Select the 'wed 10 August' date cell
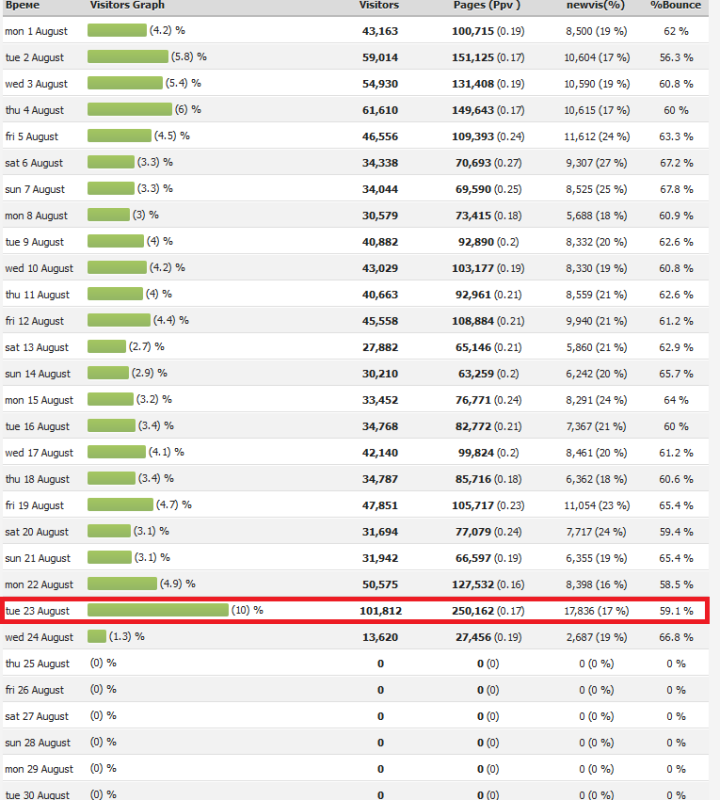This screenshot has width=720, height=800. (39, 268)
